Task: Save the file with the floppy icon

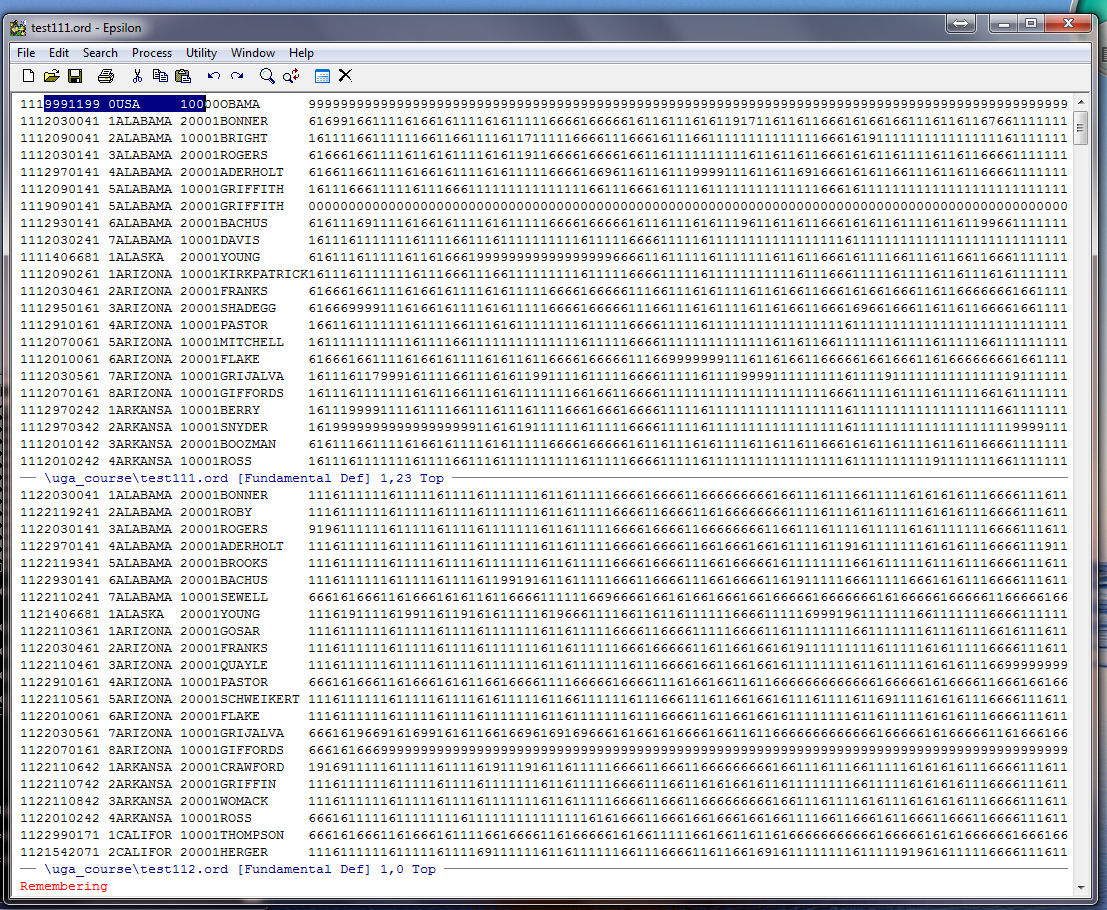Action: [75, 76]
